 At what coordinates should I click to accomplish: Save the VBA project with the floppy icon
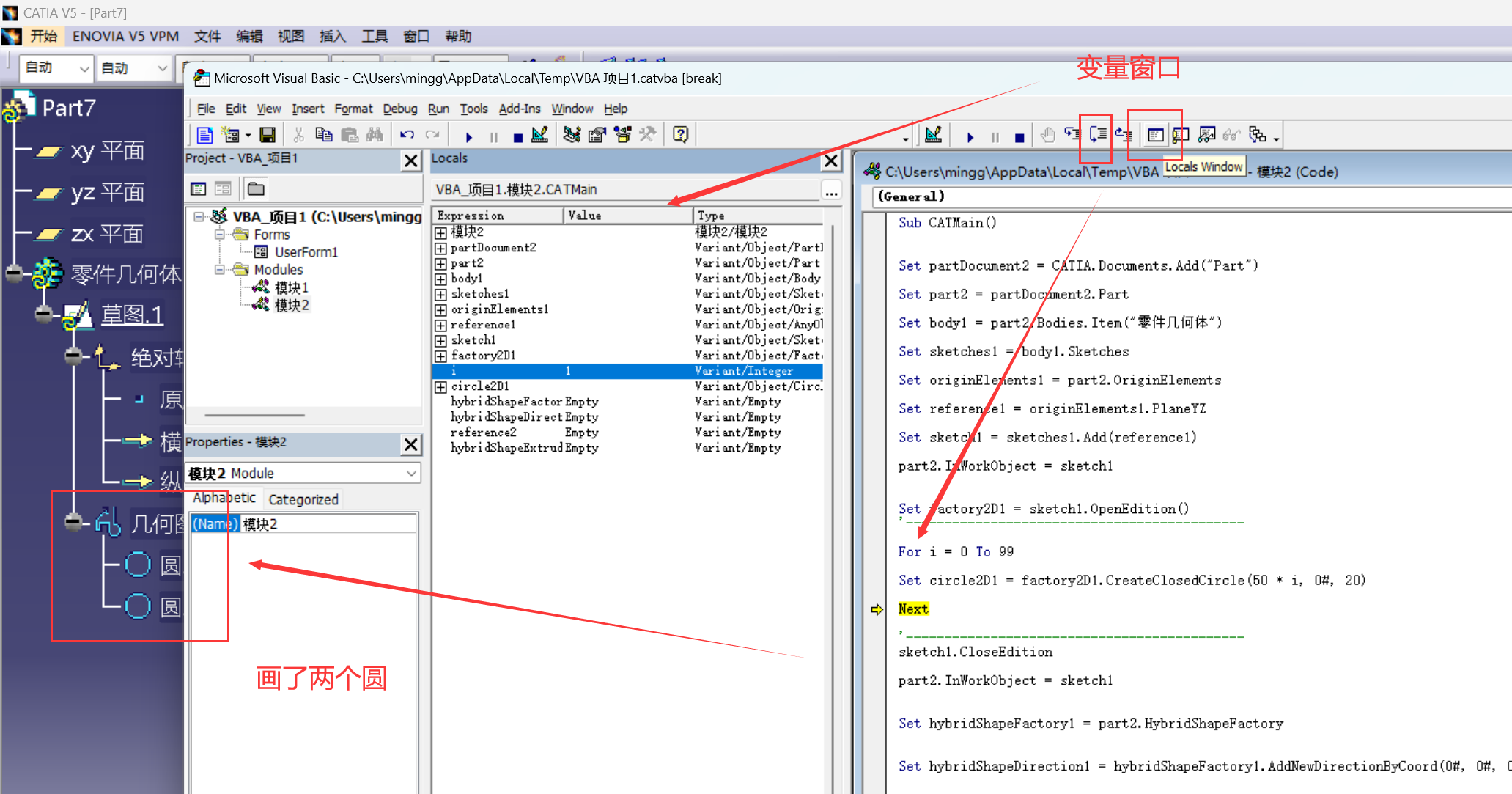268,135
